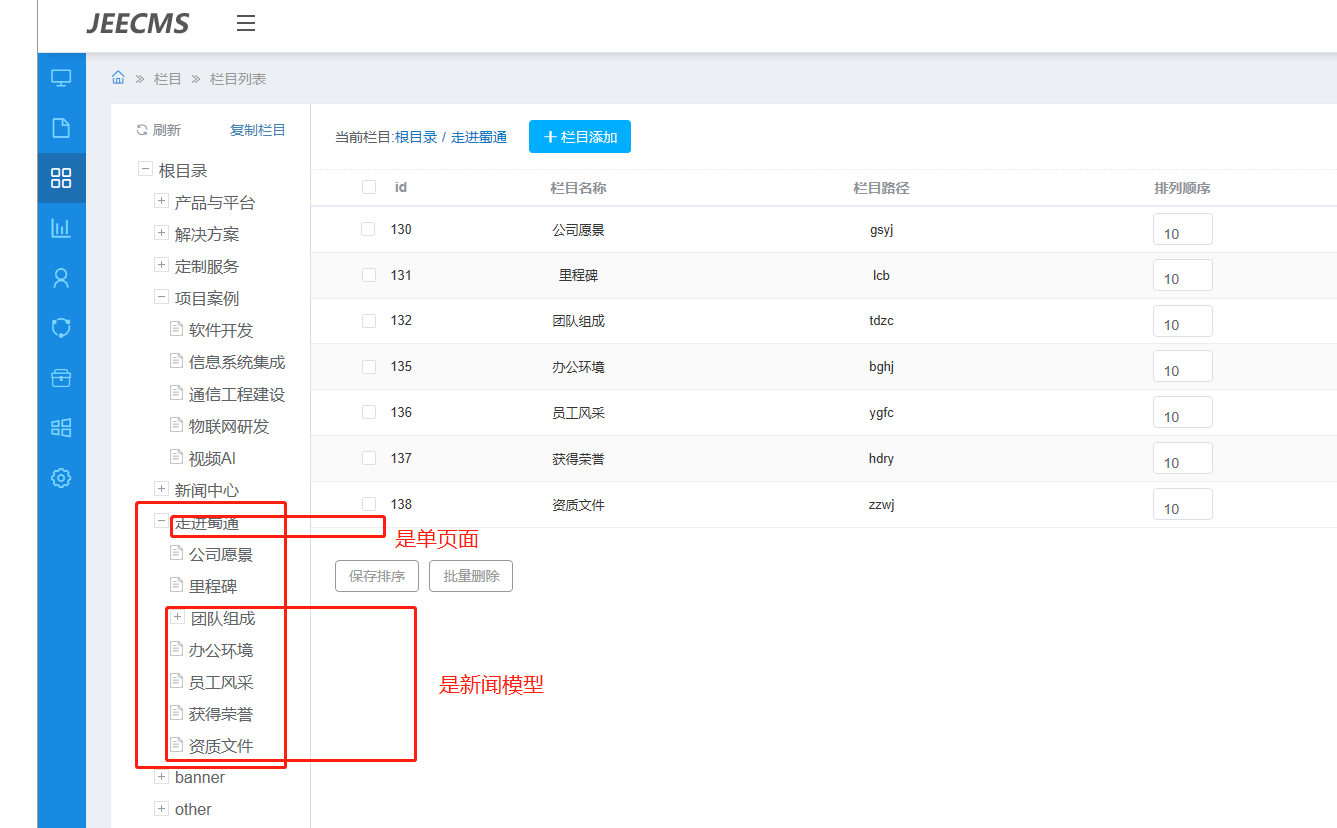Click 走进蜀通 in current column path
The height and width of the screenshot is (828, 1337).
(x=479, y=137)
